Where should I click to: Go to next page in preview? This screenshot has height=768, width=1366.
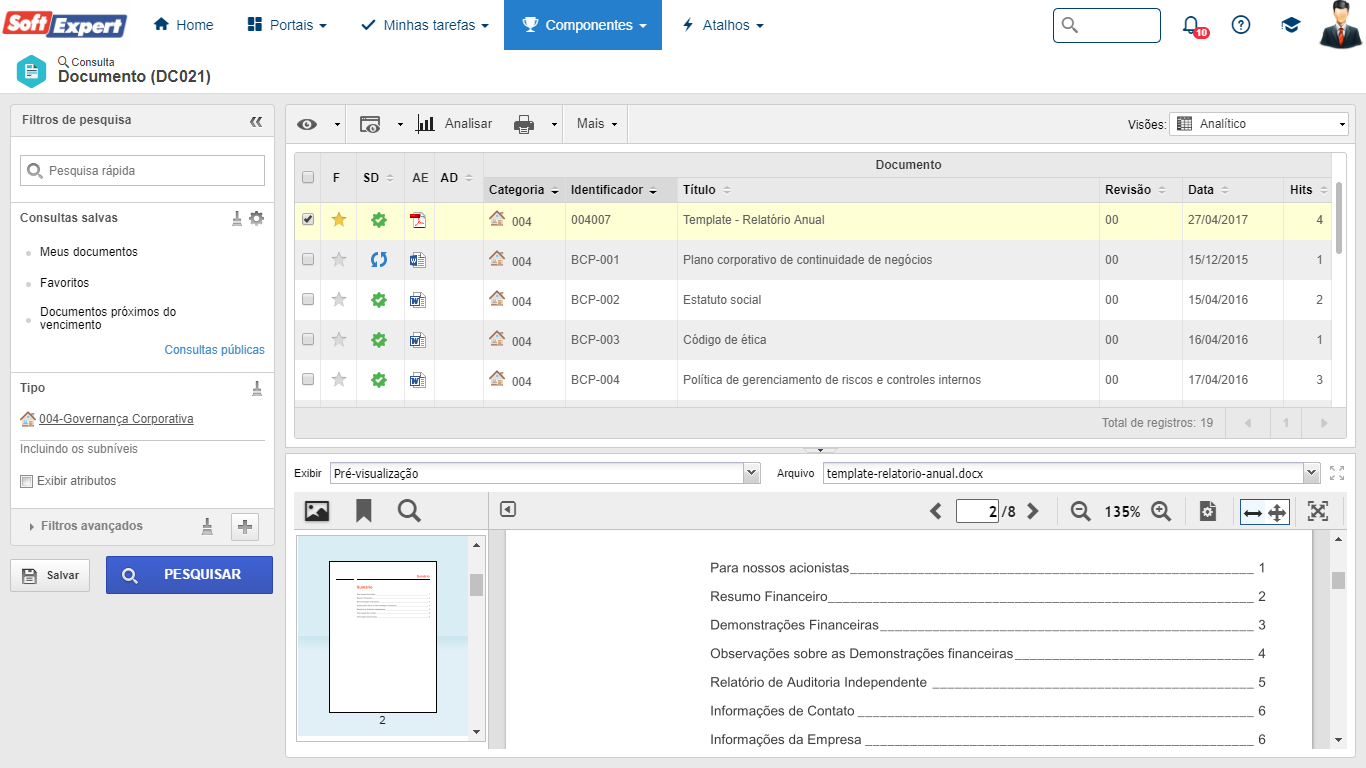[x=1033, y=511]
